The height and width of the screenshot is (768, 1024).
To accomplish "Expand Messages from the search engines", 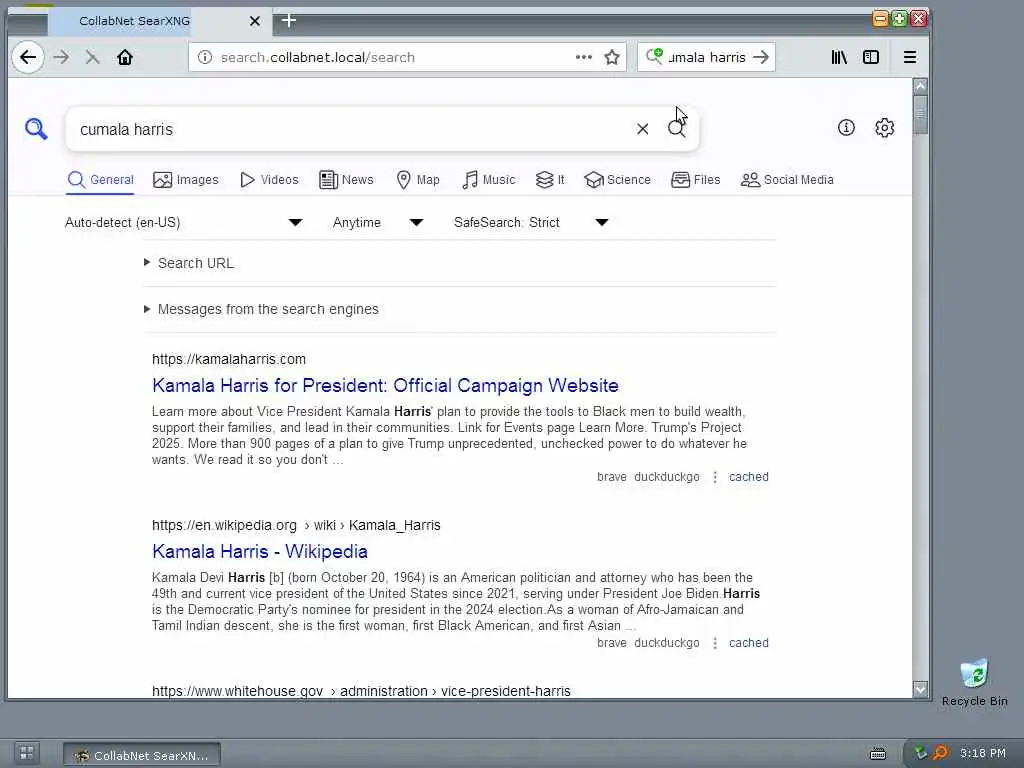I will [x=261, y=309].
